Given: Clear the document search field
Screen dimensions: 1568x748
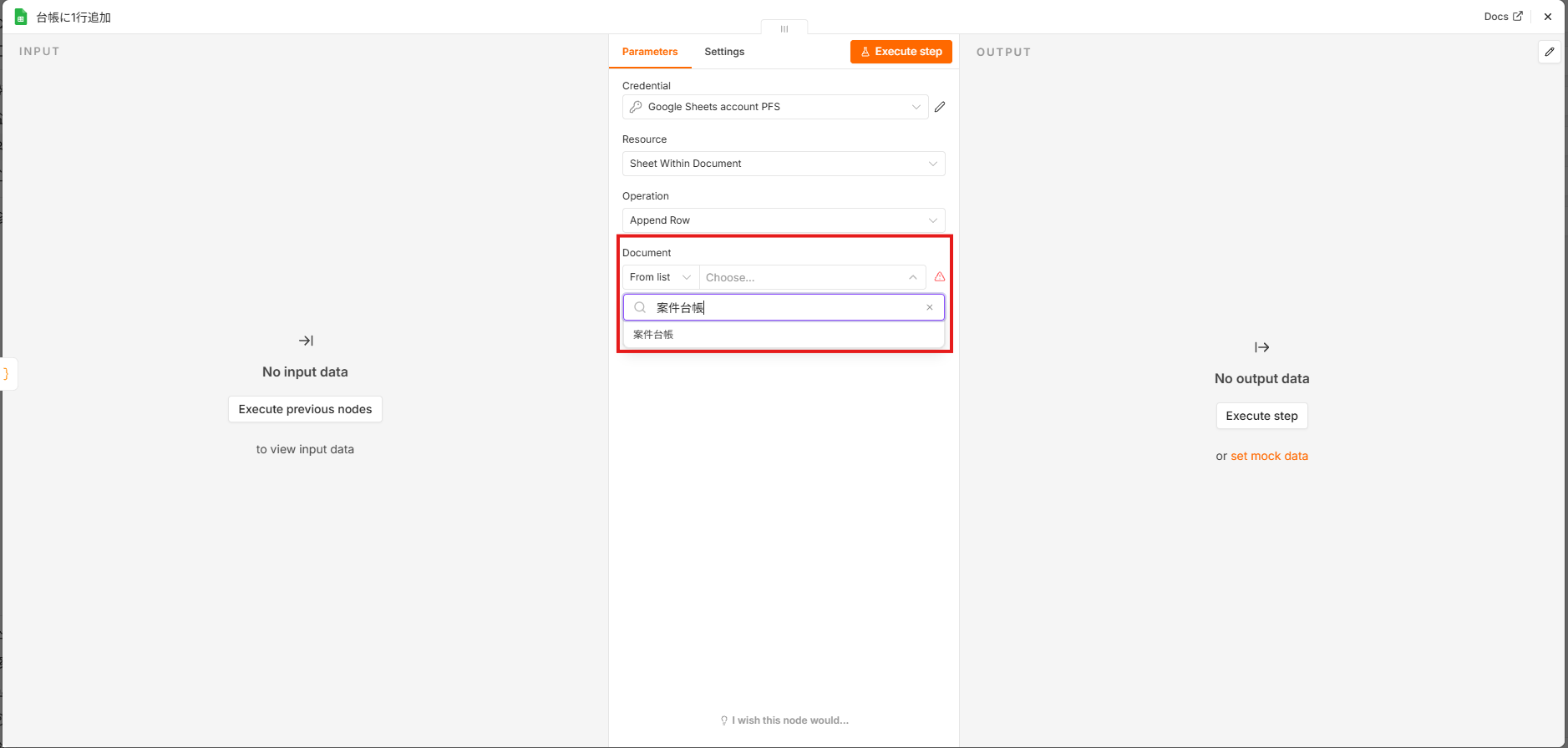Looking at the screenshot, I should (930, 307).
